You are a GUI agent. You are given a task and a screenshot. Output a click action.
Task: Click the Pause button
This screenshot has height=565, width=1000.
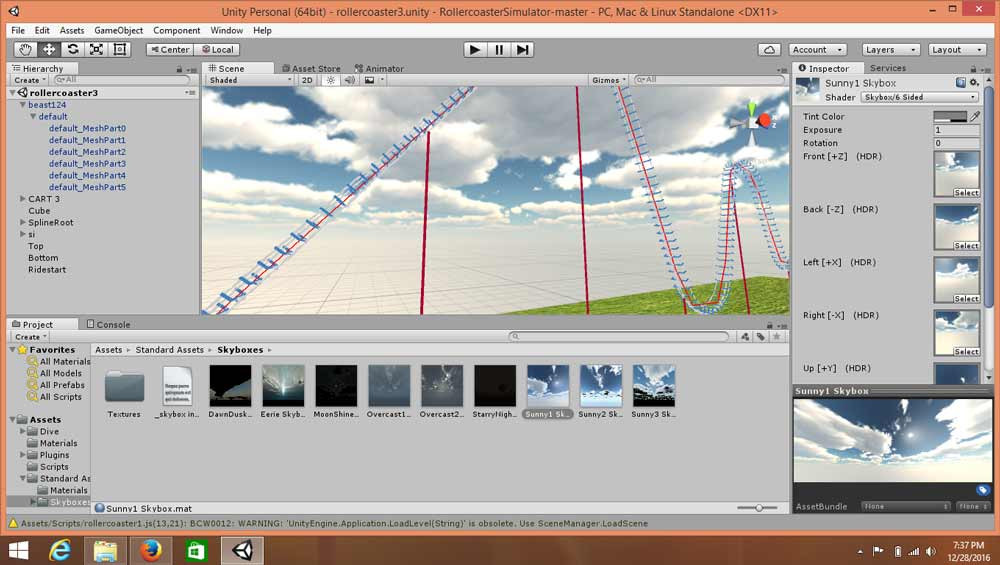pyautogui.click(x=498, y=49)
